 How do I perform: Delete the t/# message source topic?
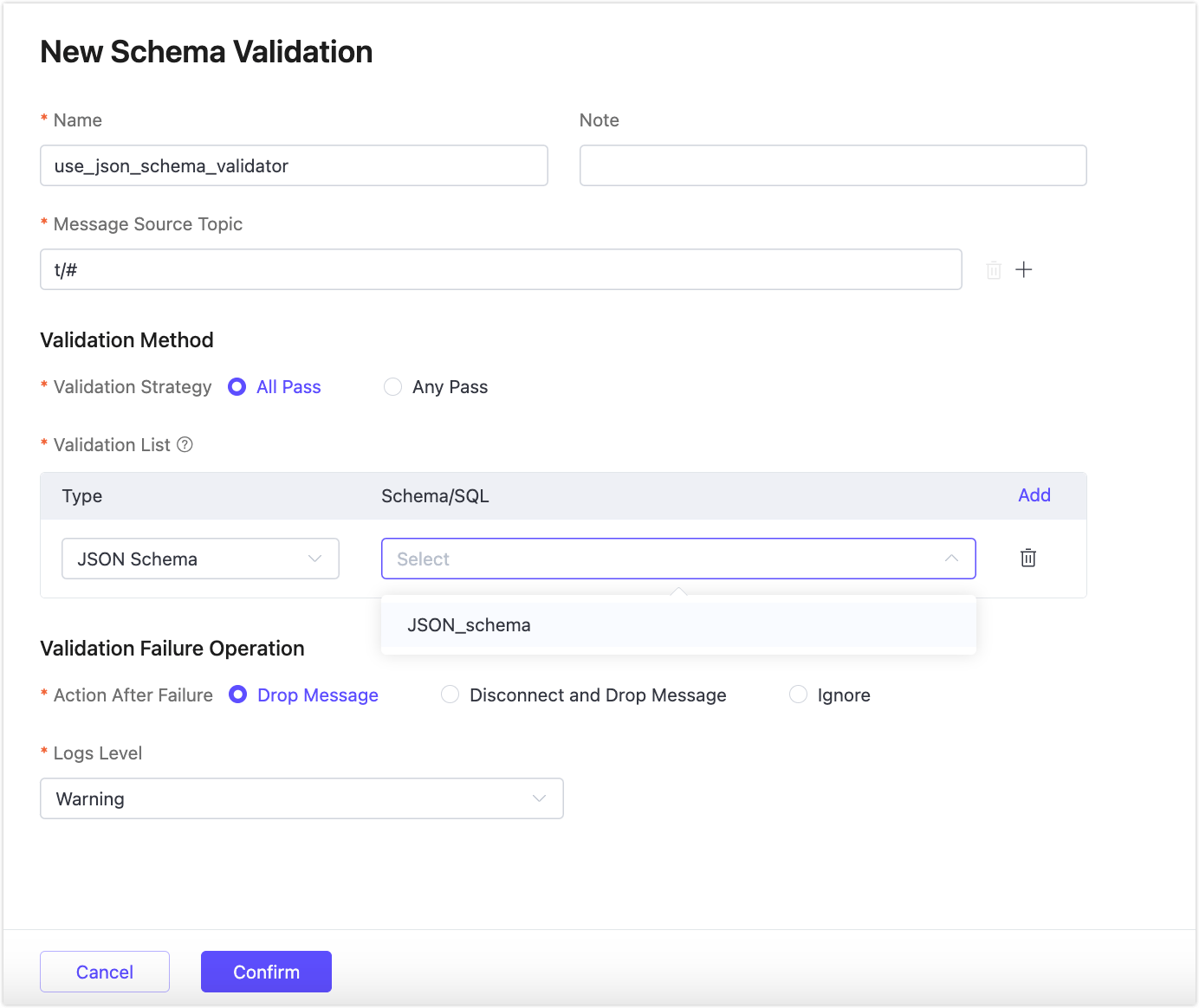coord(993,269)
